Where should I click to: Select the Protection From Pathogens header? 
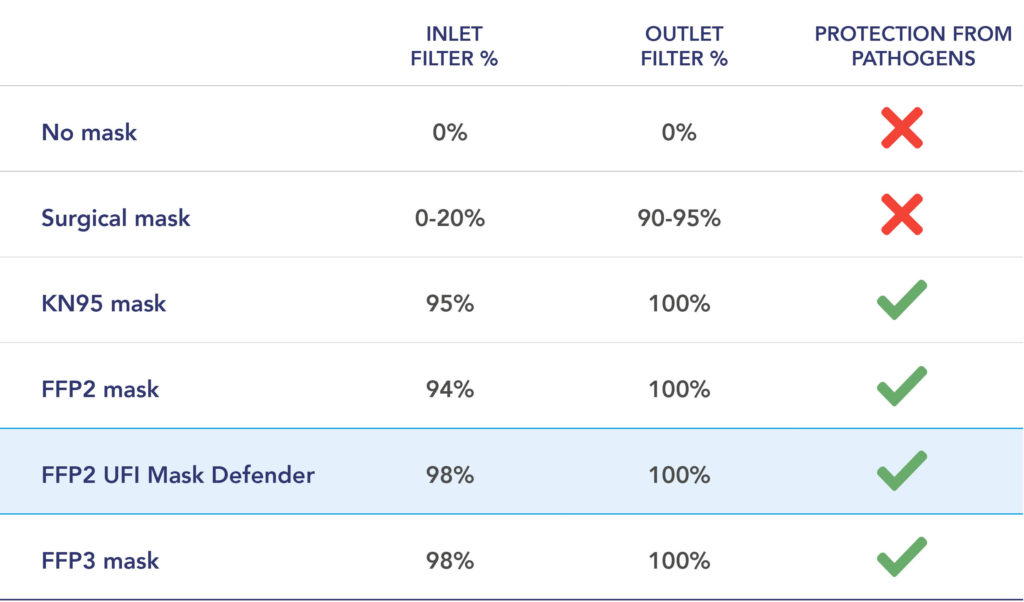(x=913, y=46)
